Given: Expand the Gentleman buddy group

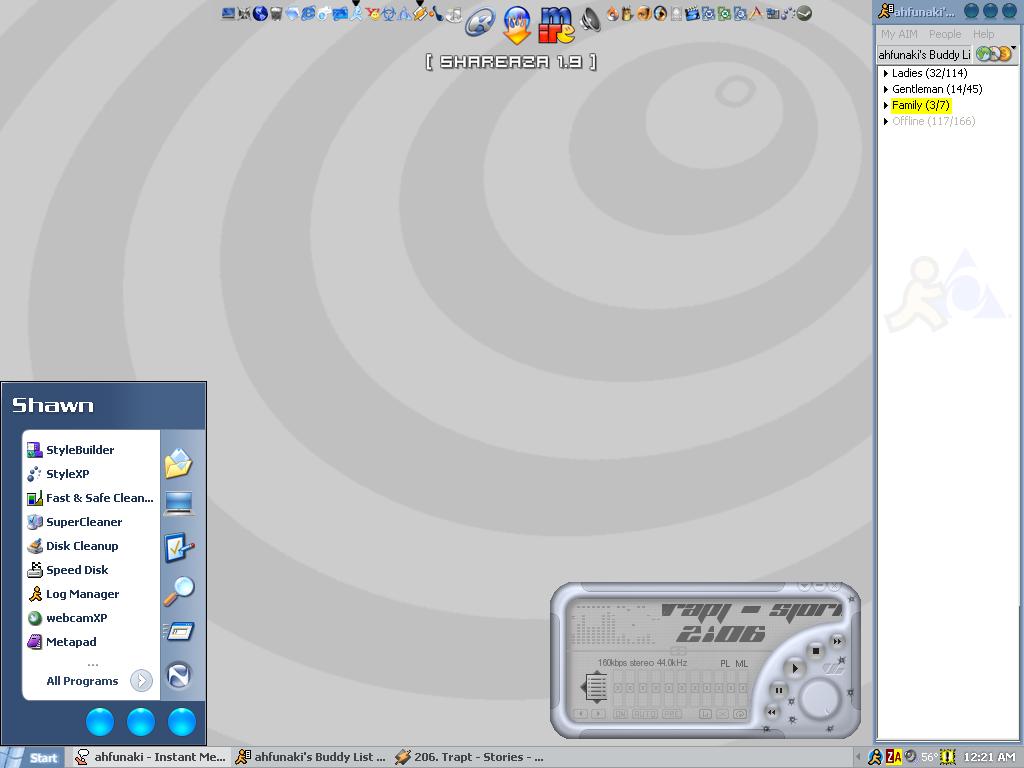Looking at the screenshot, I should pyautogui.click(x=886, y=89).
